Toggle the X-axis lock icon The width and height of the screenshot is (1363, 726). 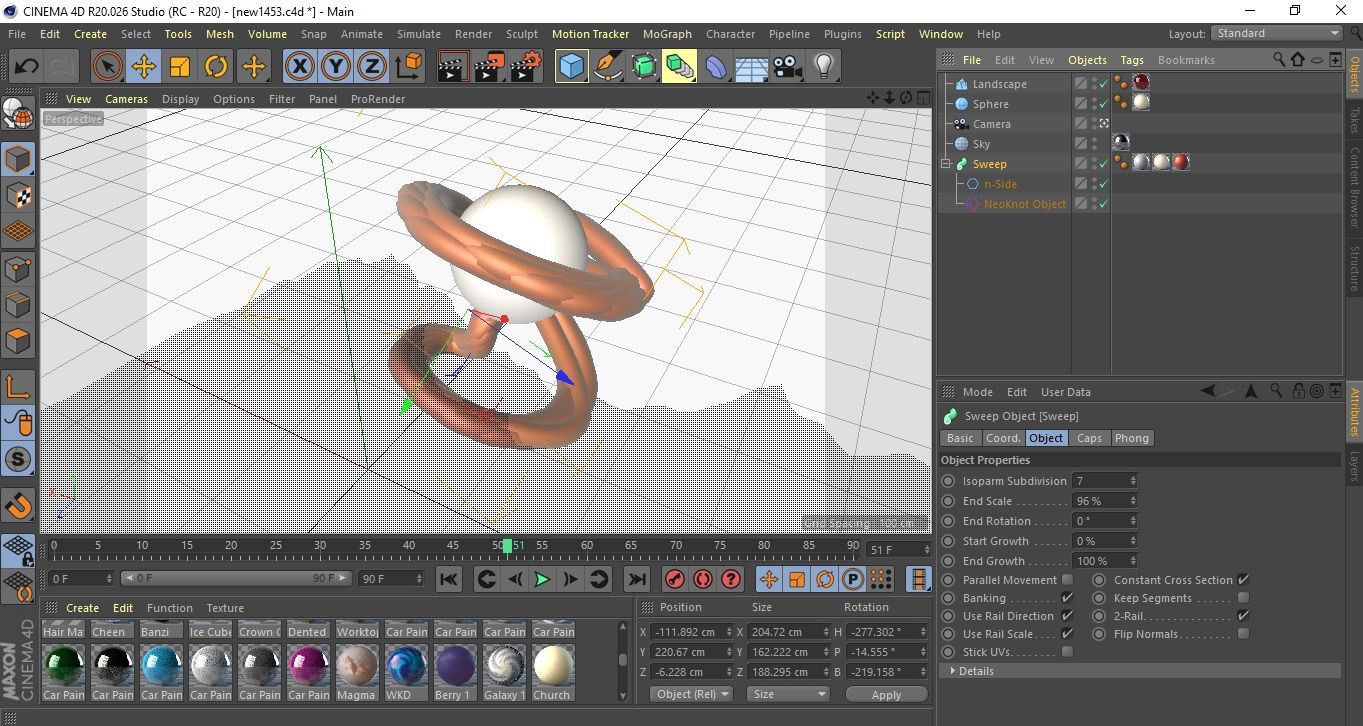point(299,67)
